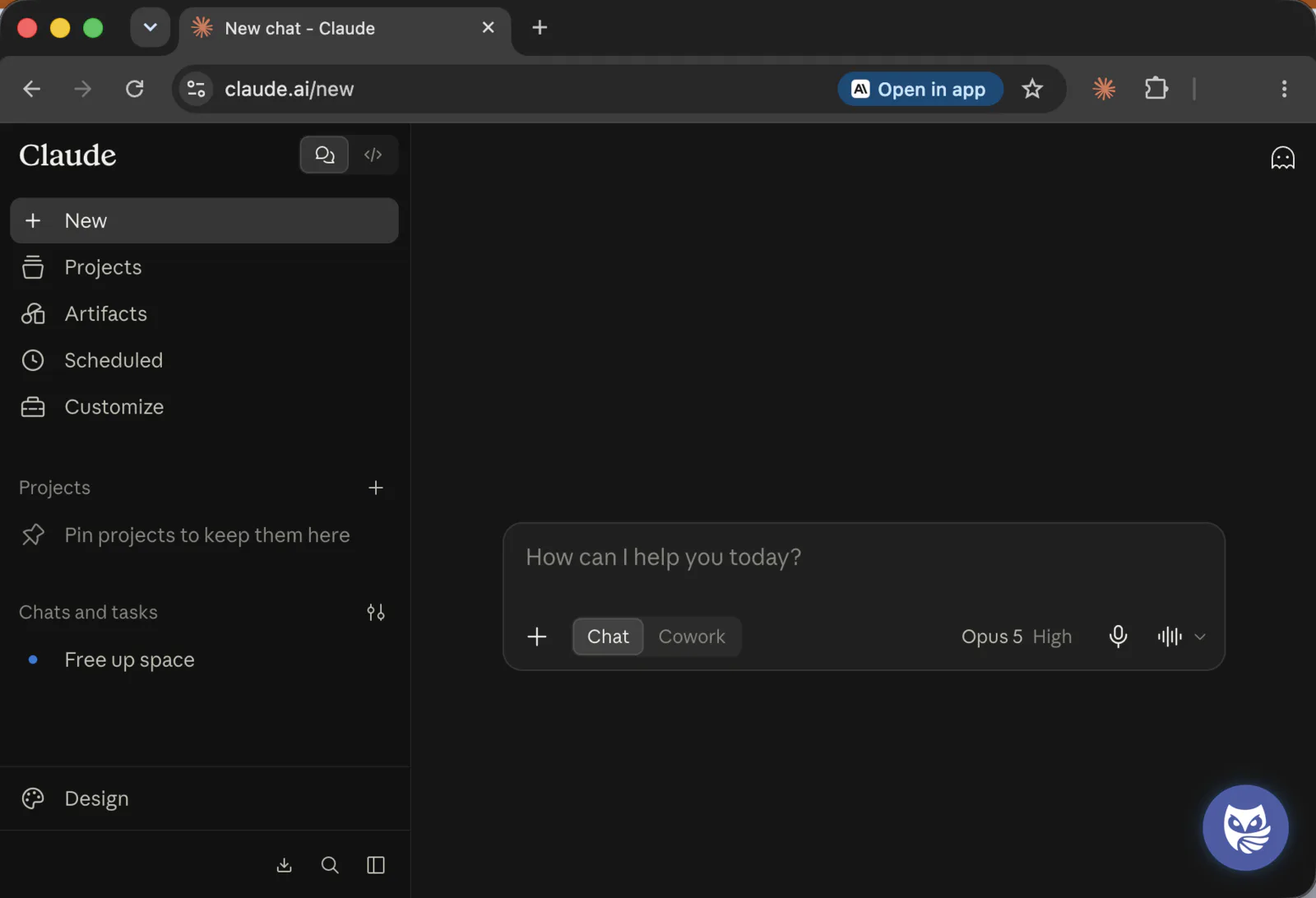The height and width of the screenshot is (898, 1316).
Task: Start a New chat in sidebar
Action: pyautogui.click(x=204, y=220)
